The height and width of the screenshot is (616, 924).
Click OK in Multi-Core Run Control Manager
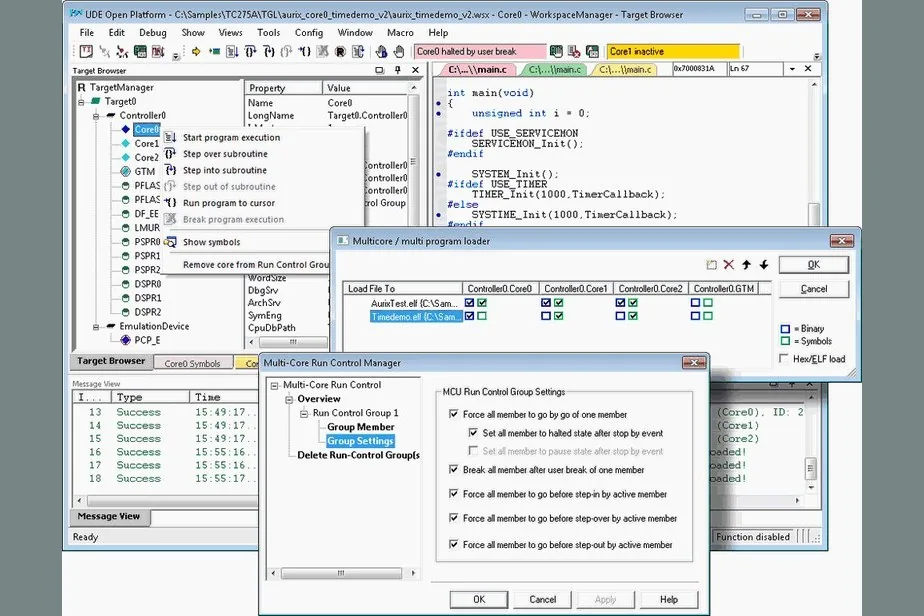[x=478, y=599]
